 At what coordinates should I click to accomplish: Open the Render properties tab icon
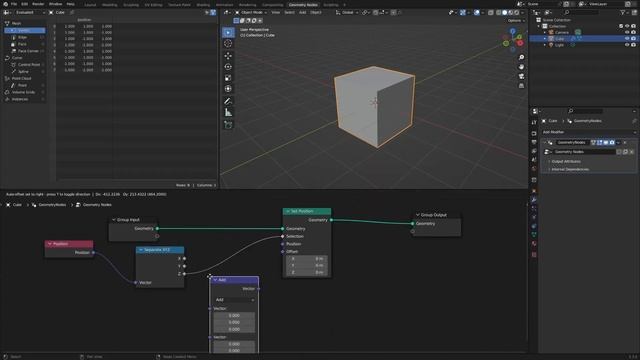534,133
